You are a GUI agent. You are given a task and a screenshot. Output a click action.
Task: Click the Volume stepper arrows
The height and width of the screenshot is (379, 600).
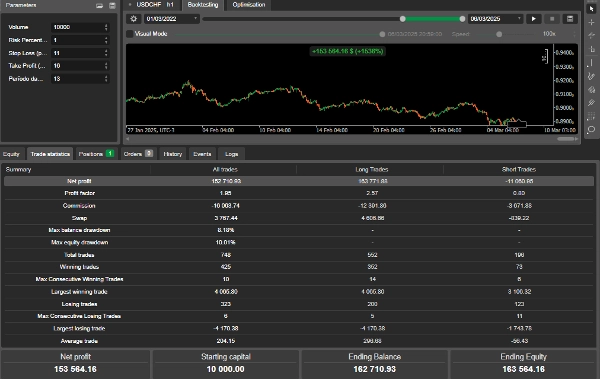(106, 27)
